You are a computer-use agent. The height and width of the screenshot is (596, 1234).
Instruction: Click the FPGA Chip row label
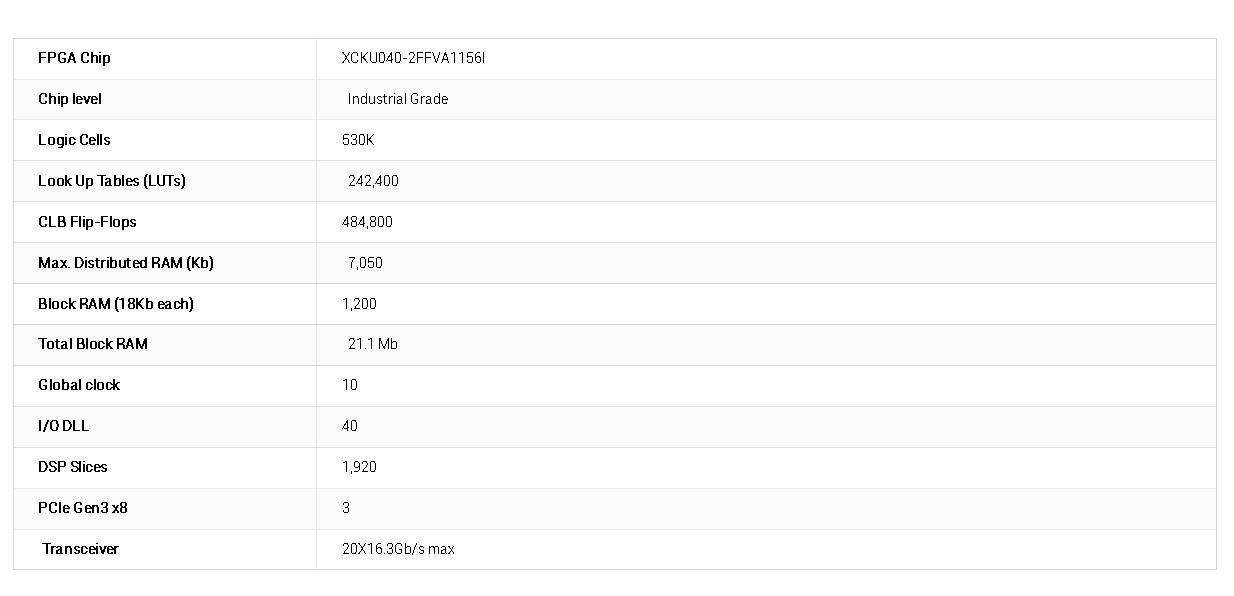coord(74,58)
